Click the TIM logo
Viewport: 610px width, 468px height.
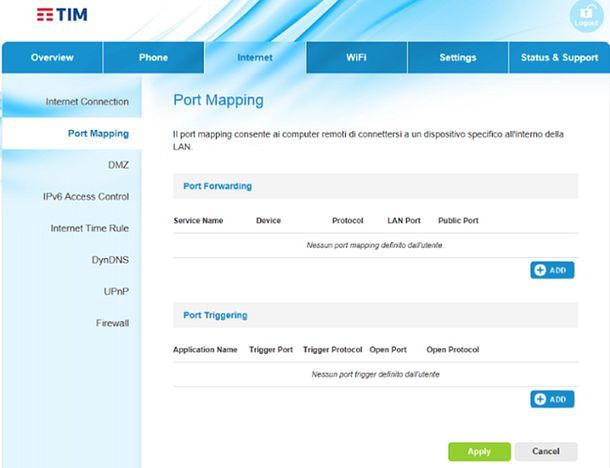tap(60, 16)
